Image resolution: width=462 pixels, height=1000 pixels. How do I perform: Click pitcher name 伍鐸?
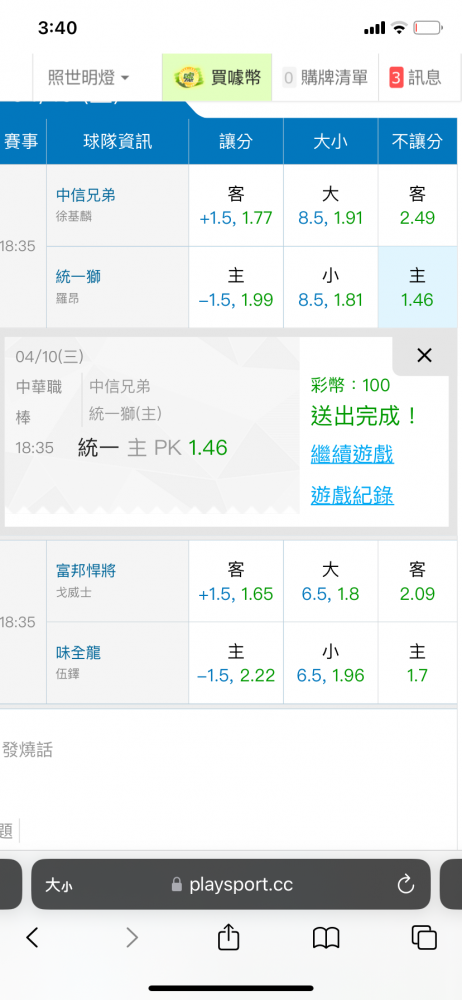(x=68, y=674)
